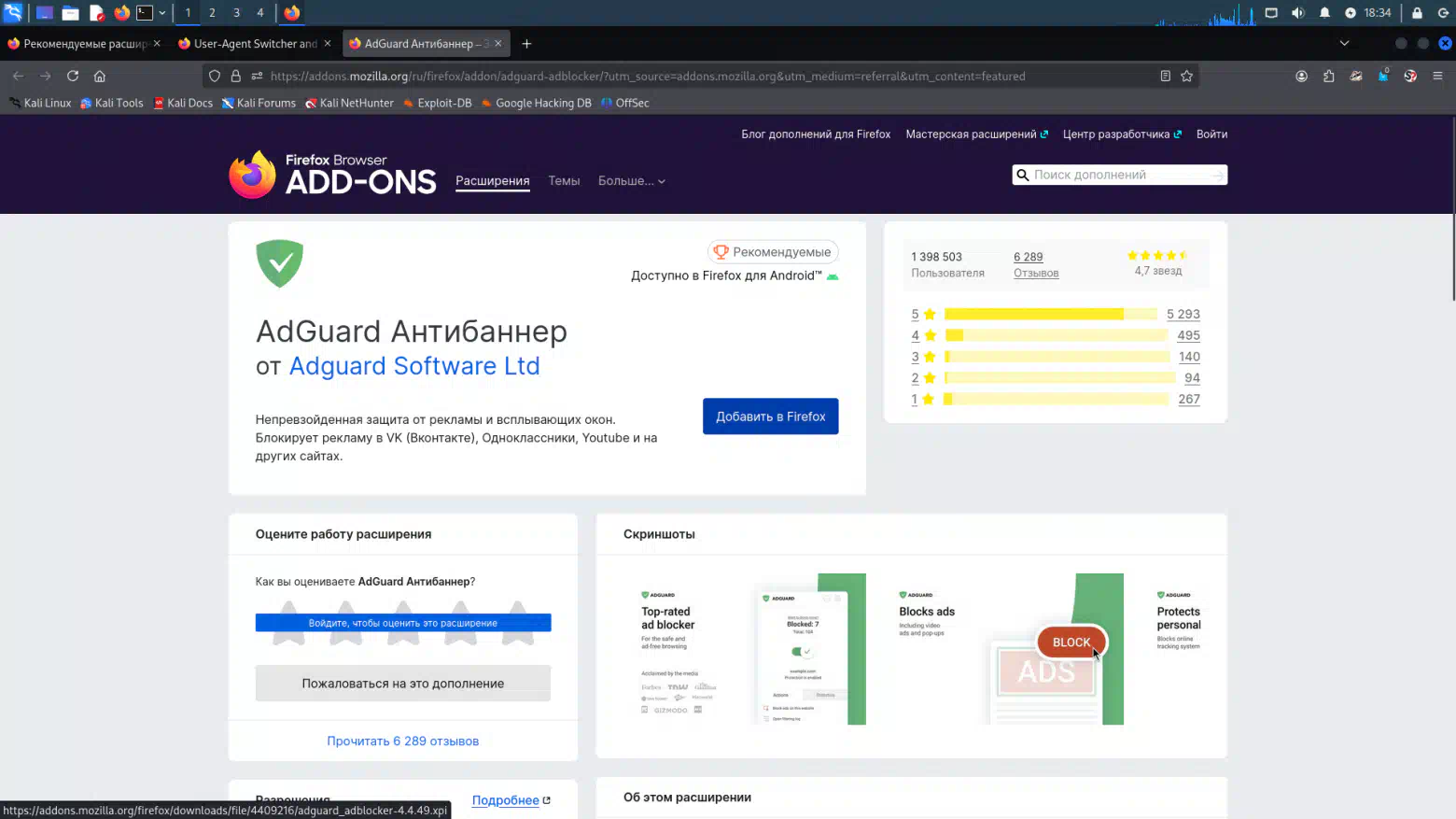Open 2-star review count 94
1456x819 pixels.
coord(1192,378)
